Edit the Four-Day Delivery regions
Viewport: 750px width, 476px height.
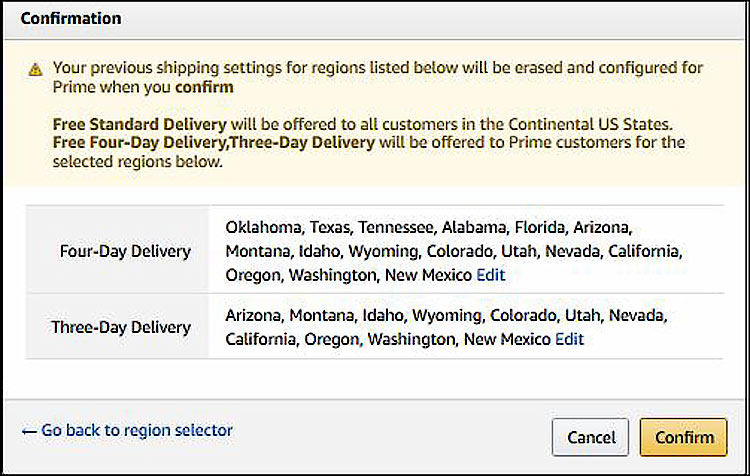[x=491, y=275]
